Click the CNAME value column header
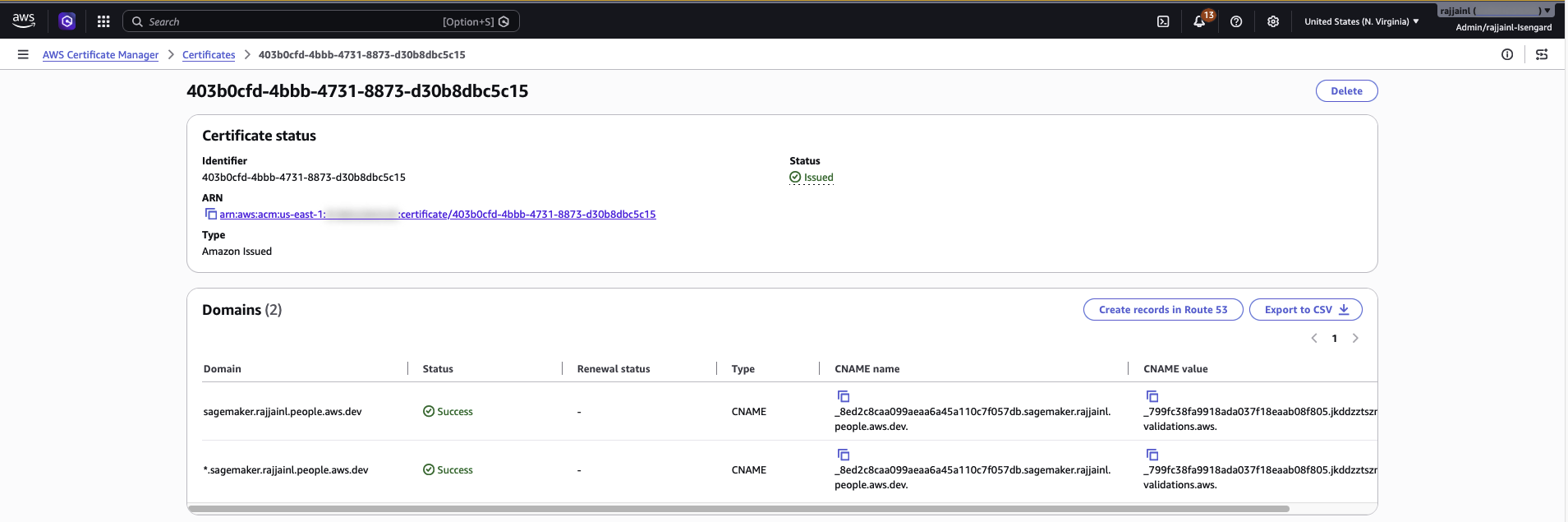The width and height of the screenshot is (1568, 522). 1175,368
